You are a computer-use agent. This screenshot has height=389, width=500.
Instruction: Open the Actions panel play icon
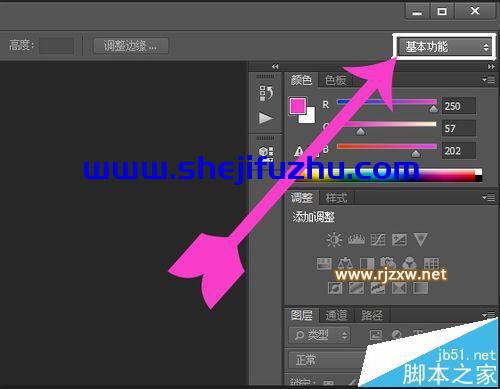266,118
